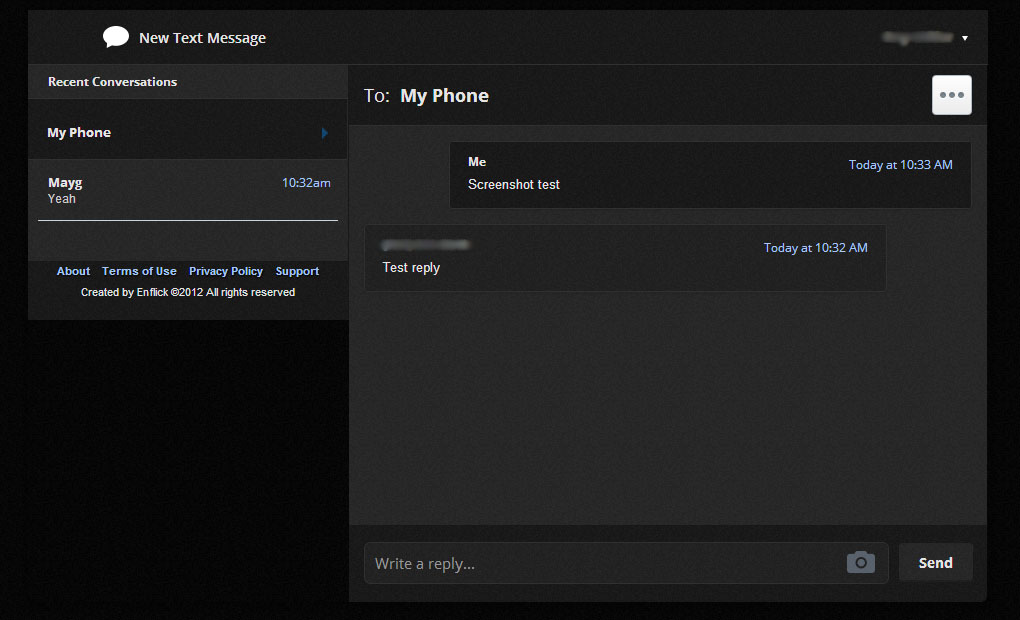Open the Privacy Policy link

(x=226, y=271)
